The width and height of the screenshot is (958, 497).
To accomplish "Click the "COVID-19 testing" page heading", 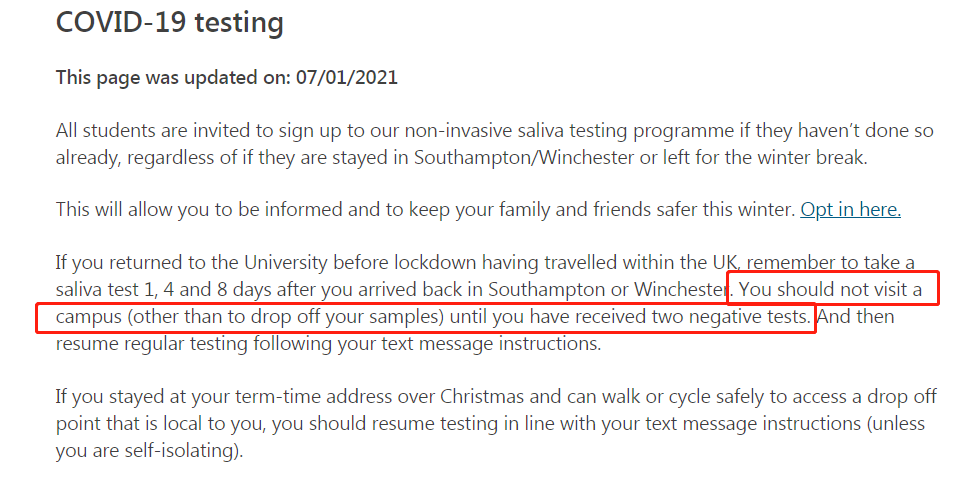I will pos(169,23).
